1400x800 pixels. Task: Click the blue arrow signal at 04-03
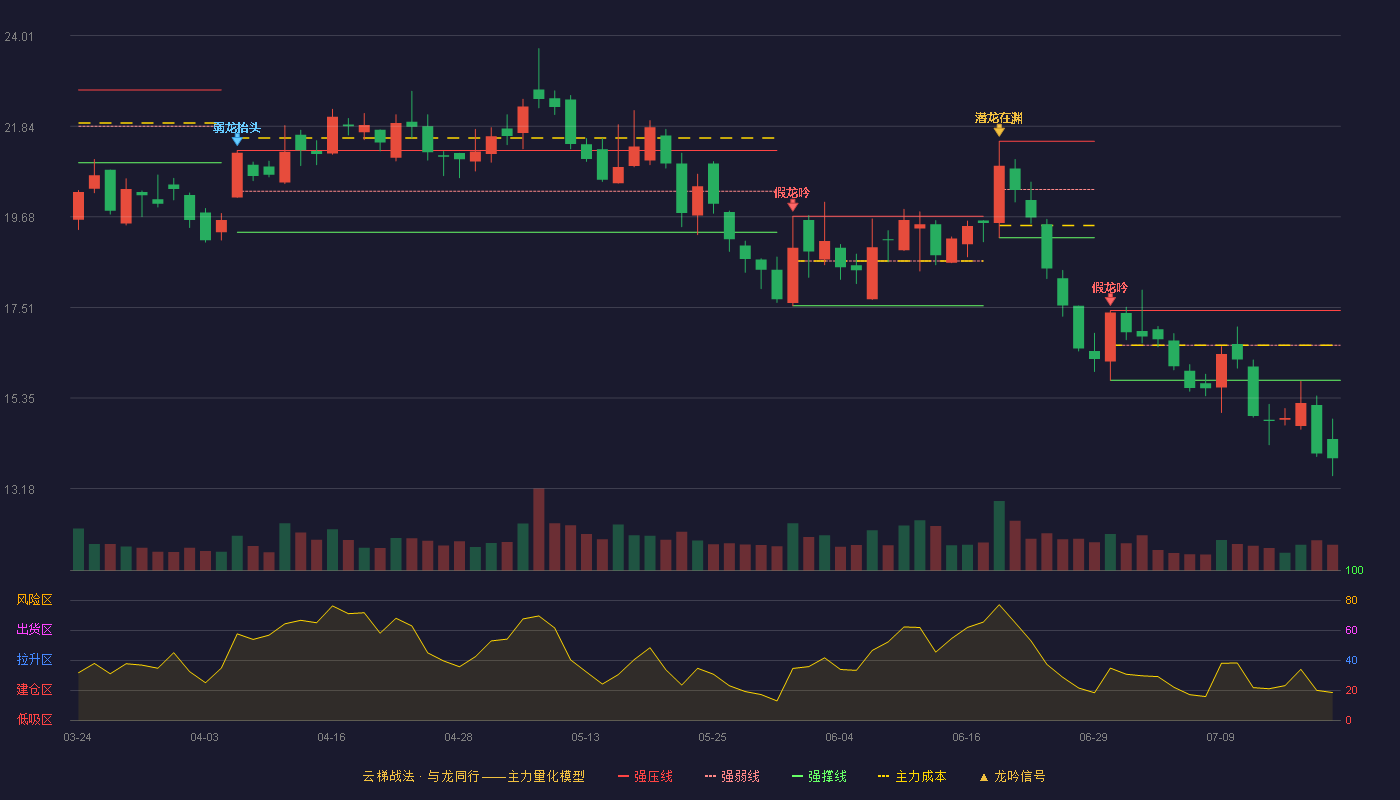click(237, 140)
